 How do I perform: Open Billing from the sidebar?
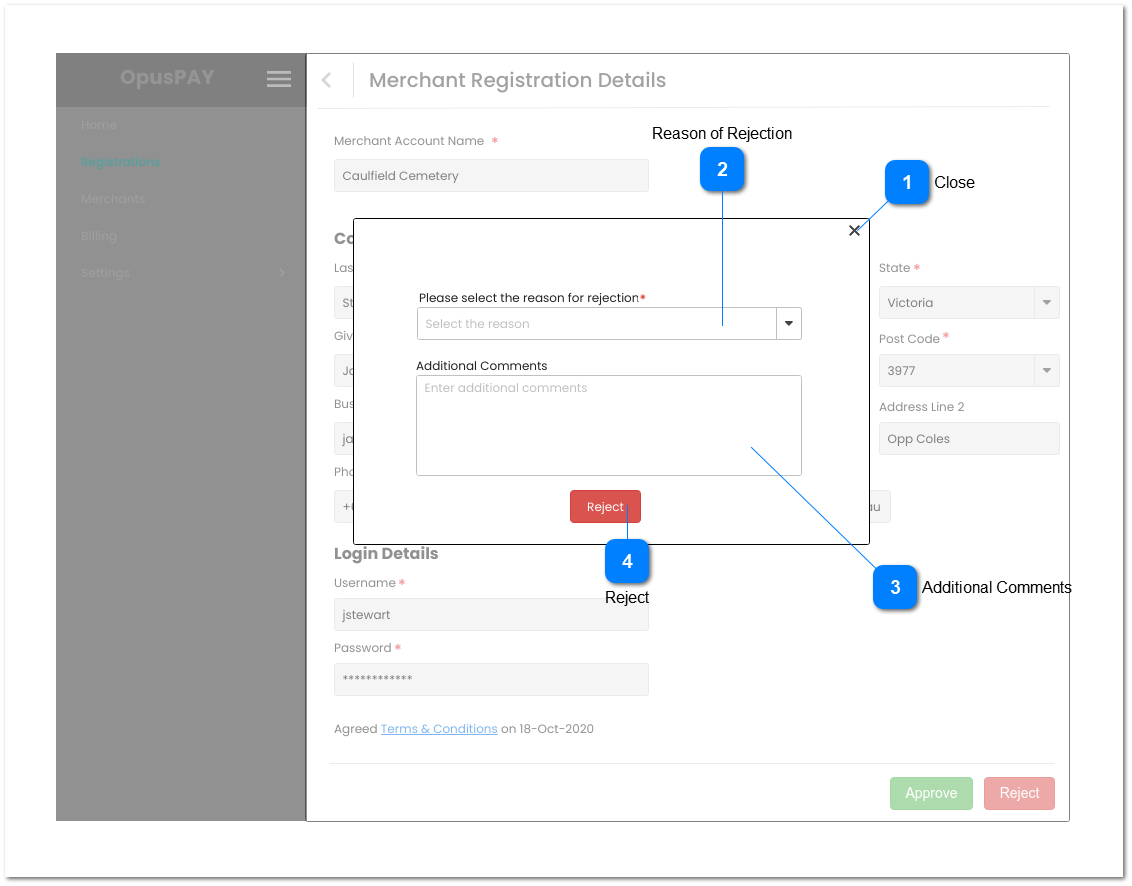pyautogui.click(x=99, y=236)
